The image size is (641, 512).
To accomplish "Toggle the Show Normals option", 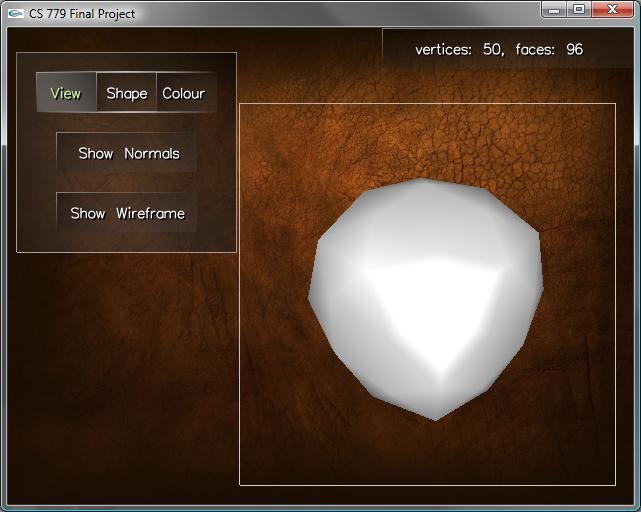I will click(128, 153).
